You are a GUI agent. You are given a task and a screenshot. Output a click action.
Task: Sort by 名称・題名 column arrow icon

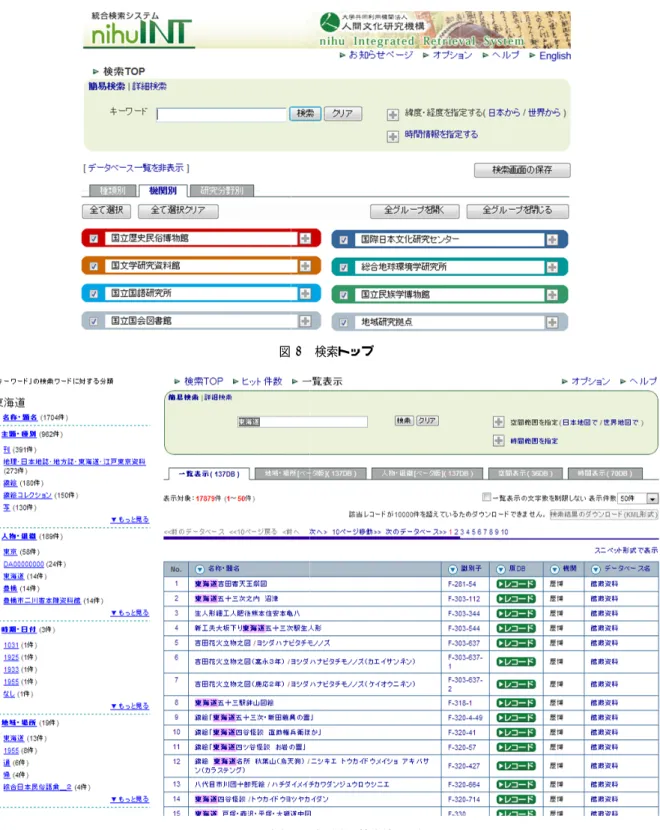click(x=200, y=570)
